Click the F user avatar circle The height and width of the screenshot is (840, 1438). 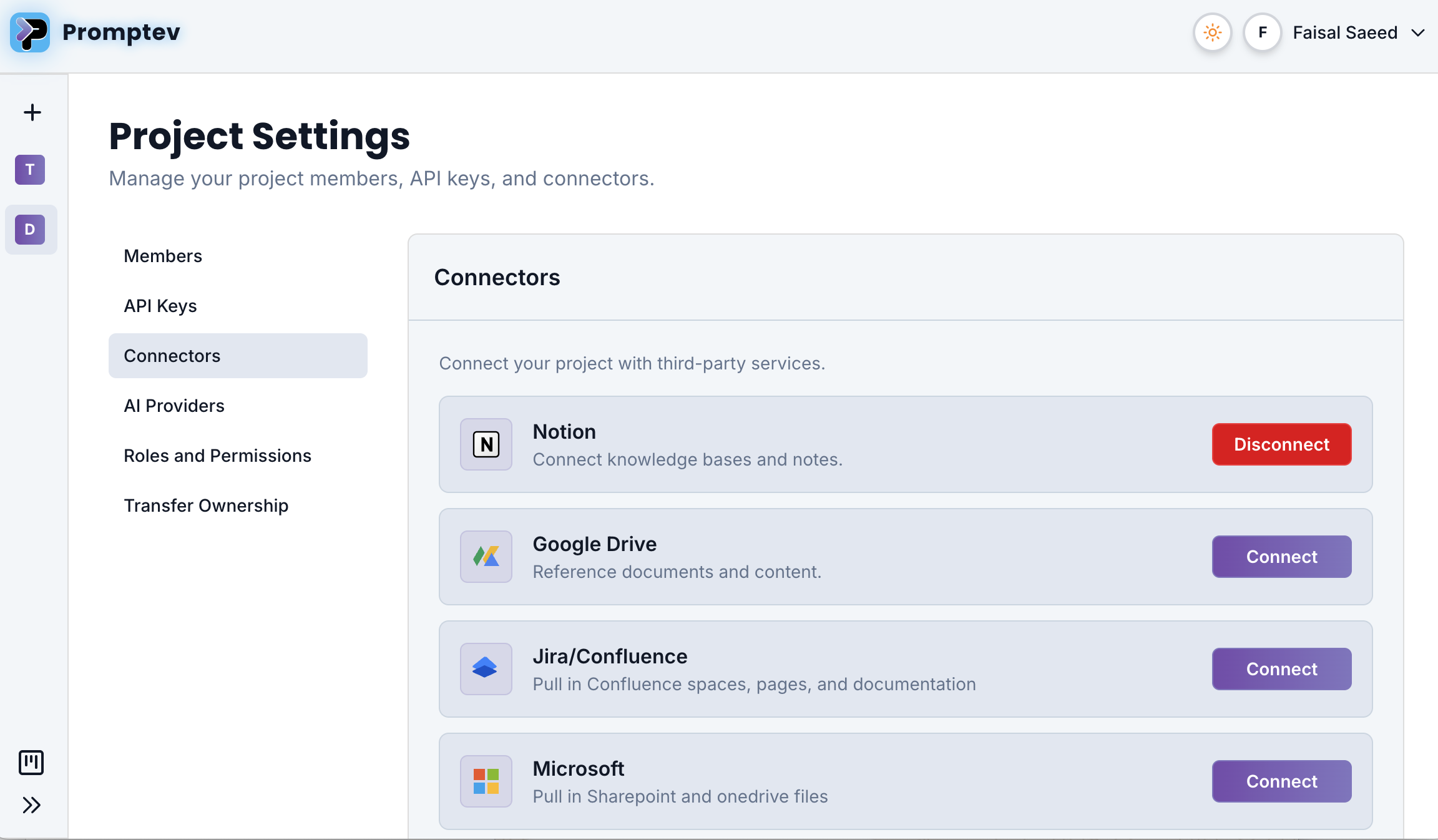click(x=1262, y=32)
